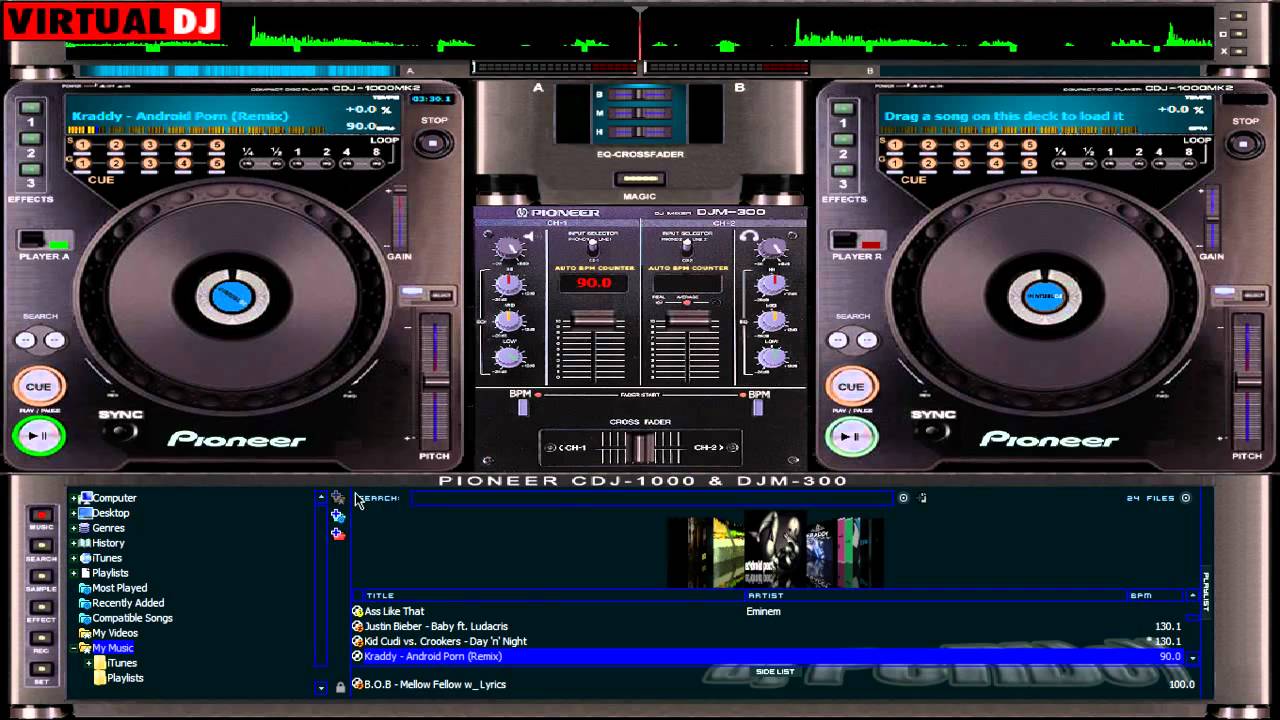Click the search rewind button on deck A
This screenshot has width=1280, height=720.
26,340
